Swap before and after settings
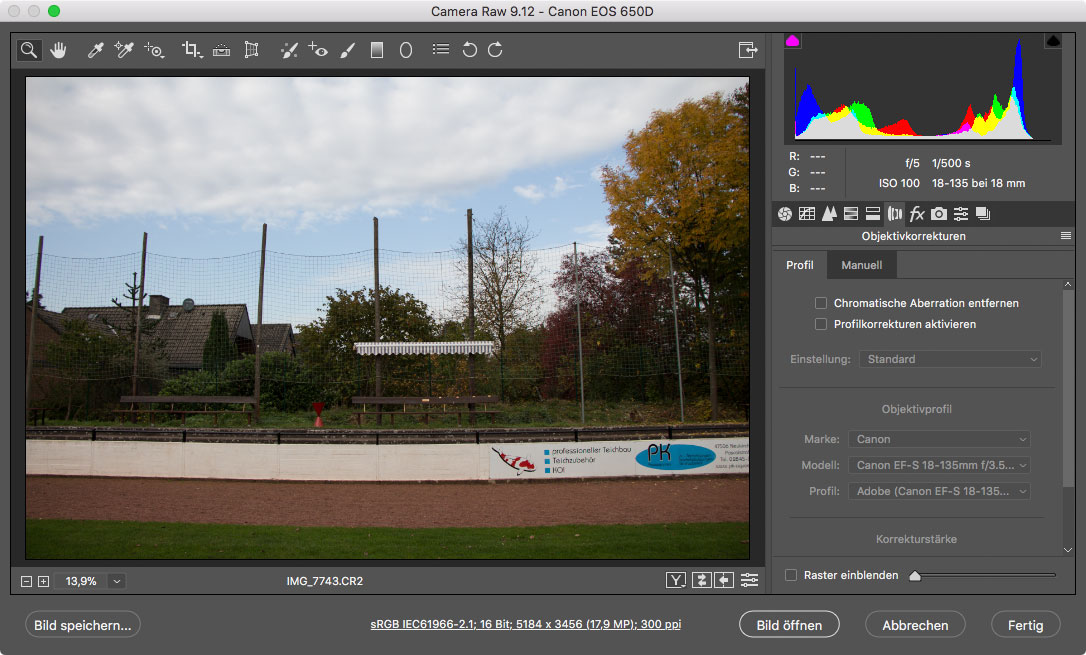 pyautogui.click(x=702, y=580)
